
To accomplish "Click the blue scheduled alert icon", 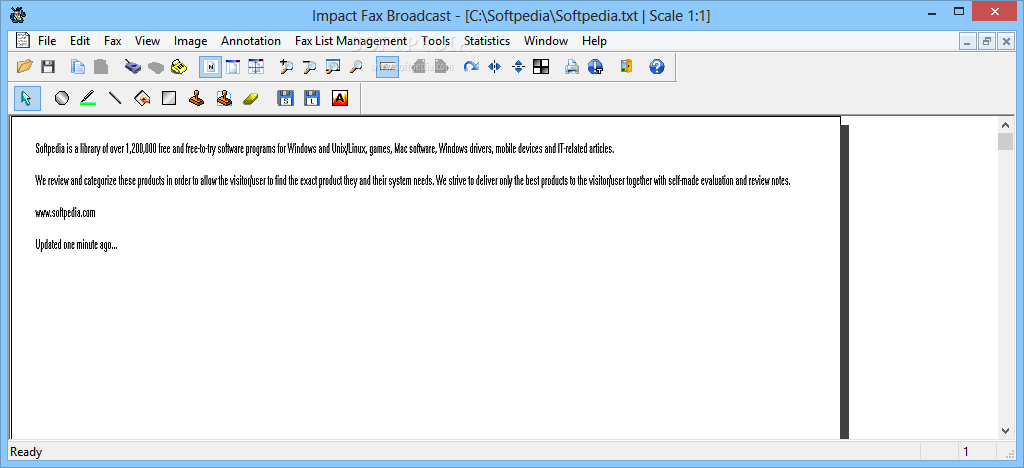I will [x=595, y=67].
